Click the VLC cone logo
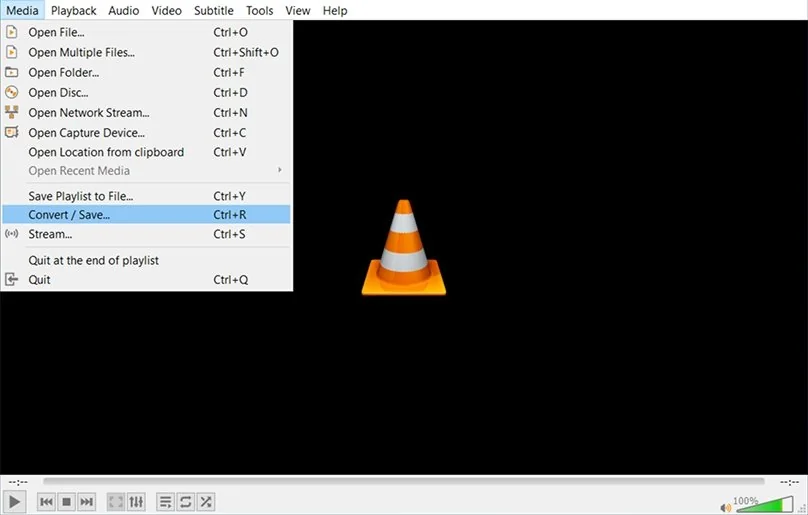808x515 pixels. pos(403,247)
